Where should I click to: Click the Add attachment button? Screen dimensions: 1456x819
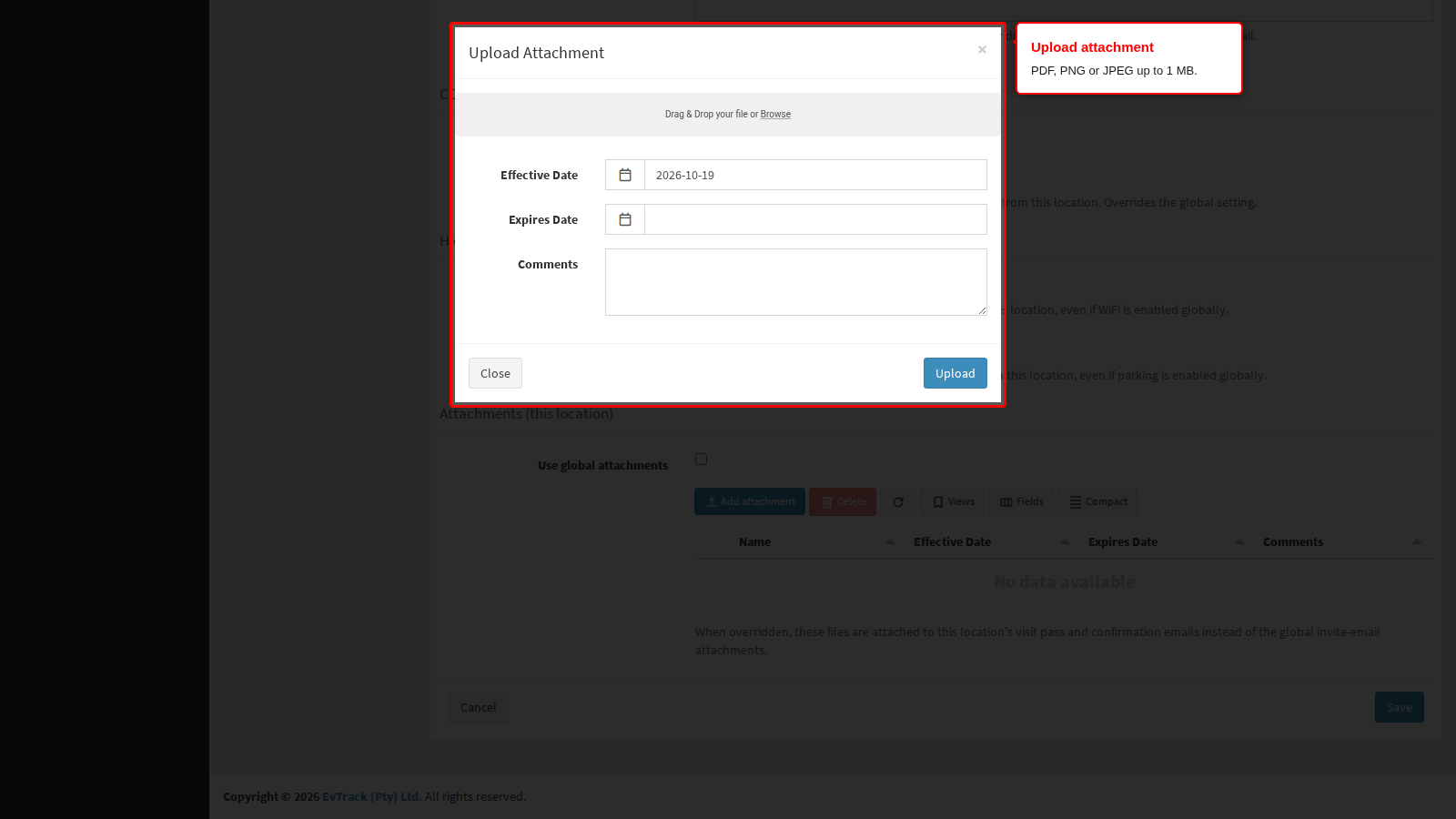[750, 501]
